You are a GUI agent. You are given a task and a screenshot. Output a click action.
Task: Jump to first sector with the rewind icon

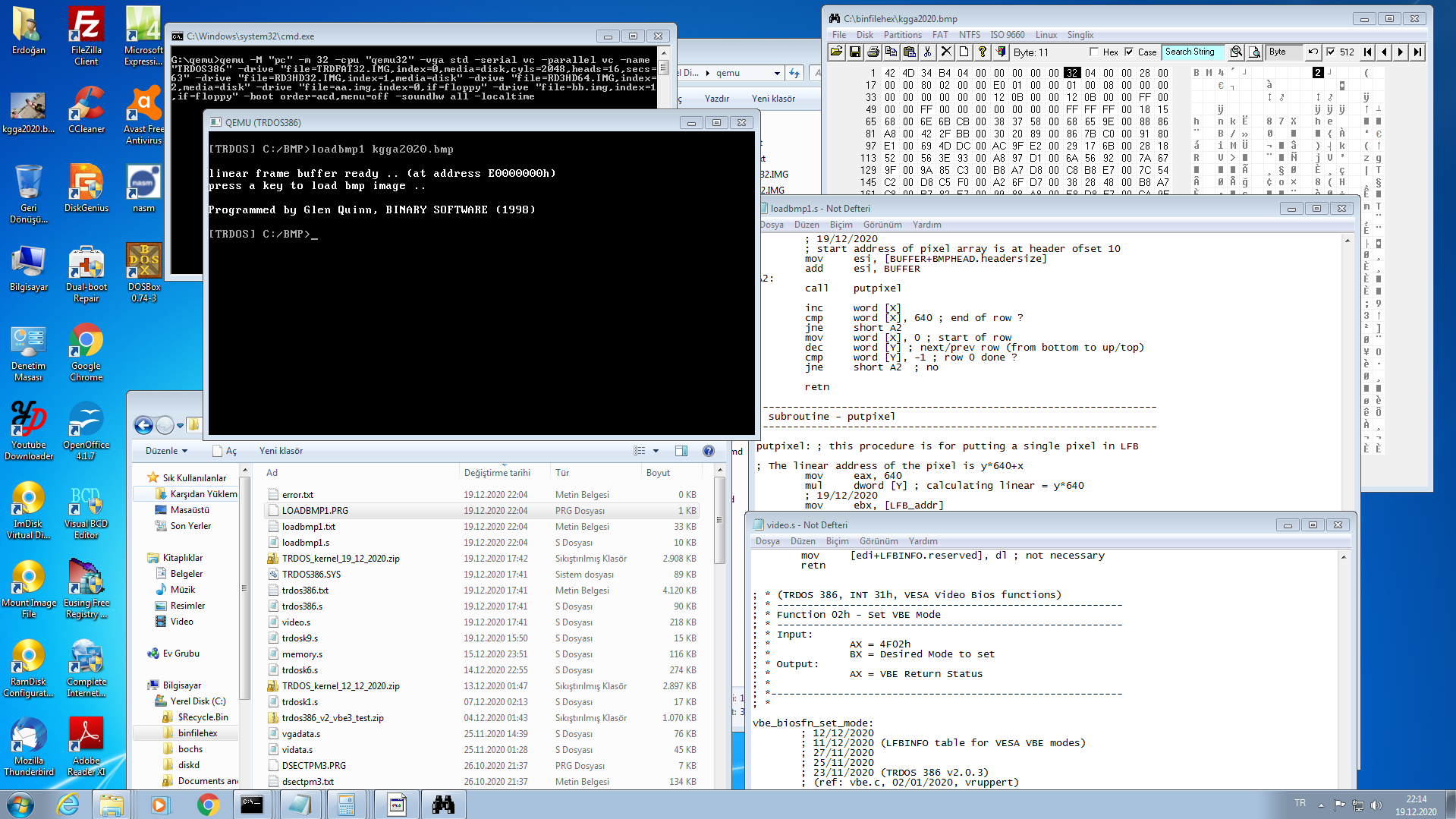click(x=1367, y=52)
